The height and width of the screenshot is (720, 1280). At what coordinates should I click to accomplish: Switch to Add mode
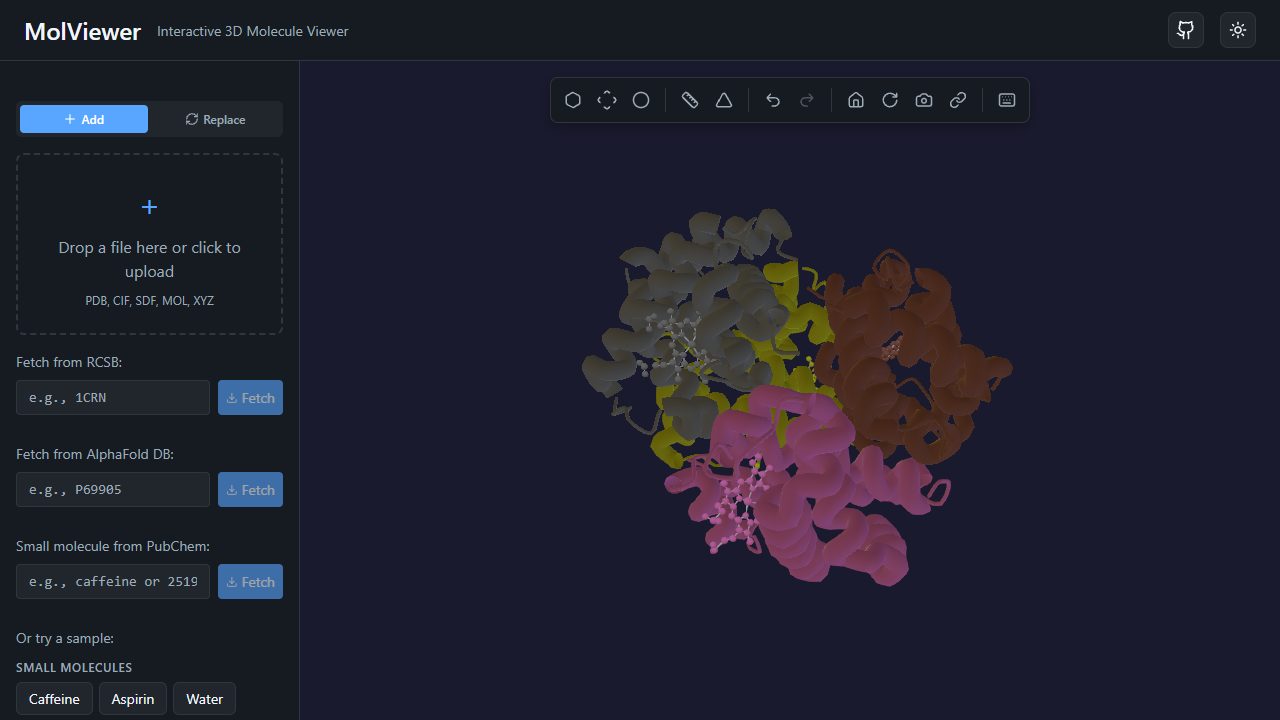click(x=84, y=119)
